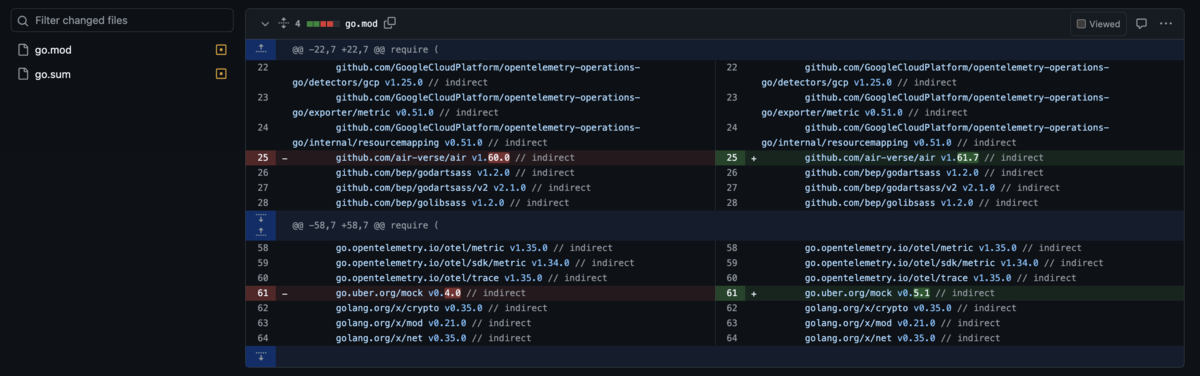Click the file icon beside go.mod in sidebar
Image resolution: width=1200 pixels, height=376 pixels.
pyautogui.click(x=23, y=49)
